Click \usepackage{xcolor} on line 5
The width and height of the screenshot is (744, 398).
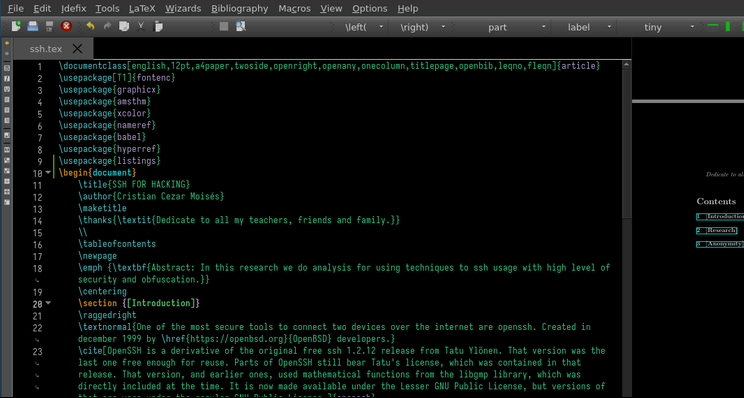point(105,113)
